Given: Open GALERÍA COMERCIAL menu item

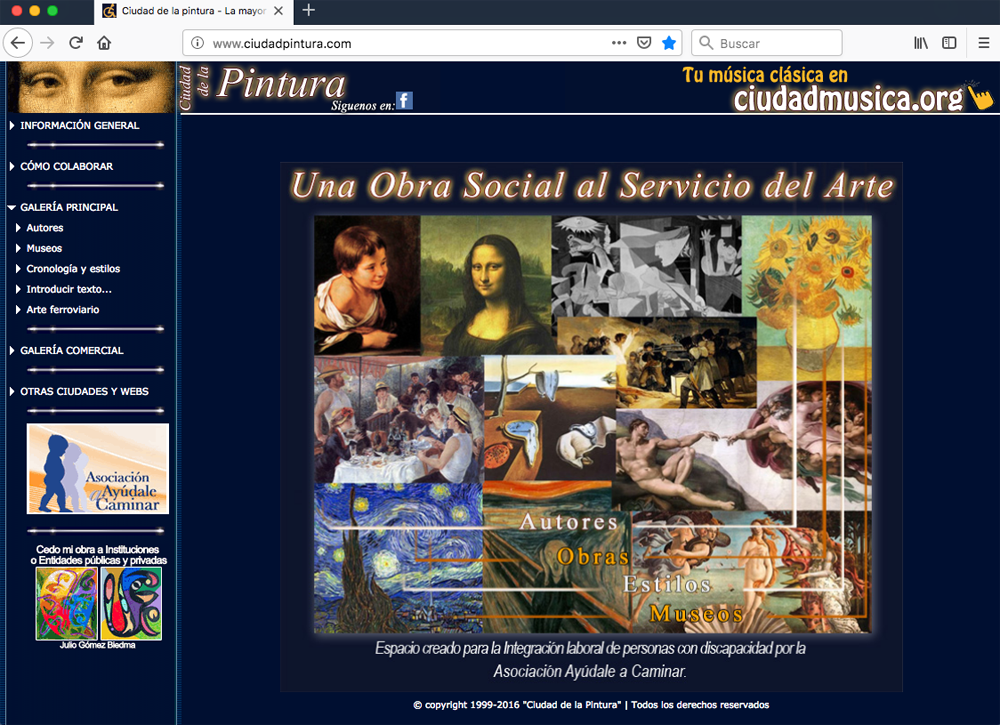Looking at the screenshot, I should pyautogui.click(x=72, y=351).
